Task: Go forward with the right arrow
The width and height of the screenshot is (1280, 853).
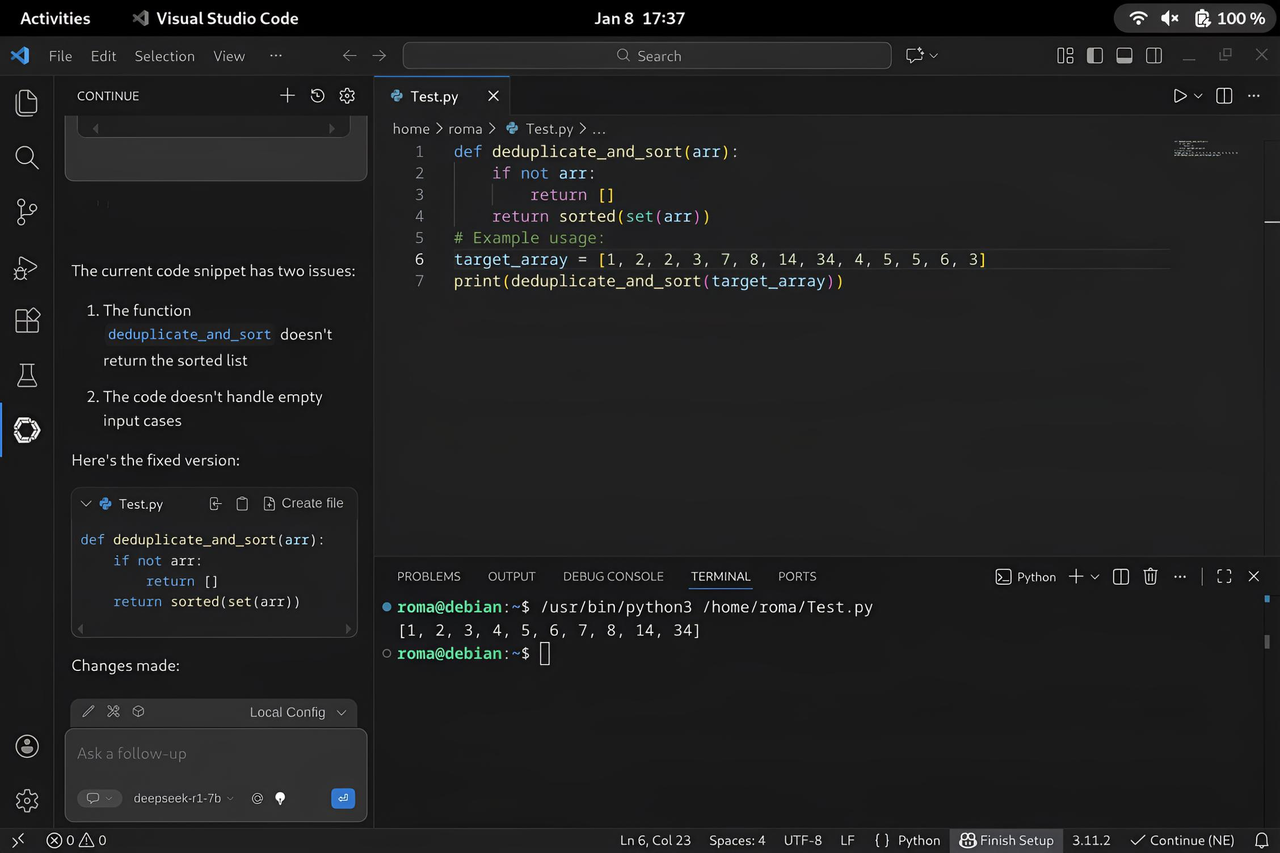Action: tap(379, 56)
